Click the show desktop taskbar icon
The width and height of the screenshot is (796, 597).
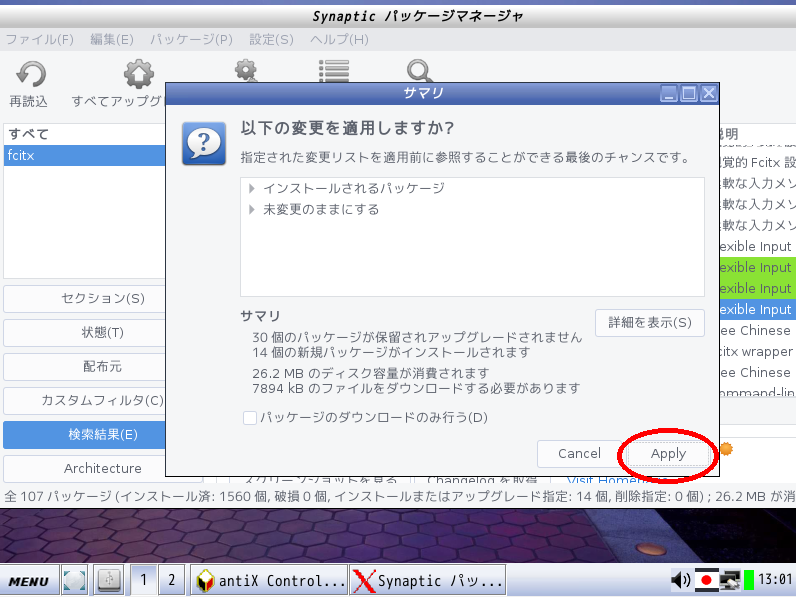[75, 579]
